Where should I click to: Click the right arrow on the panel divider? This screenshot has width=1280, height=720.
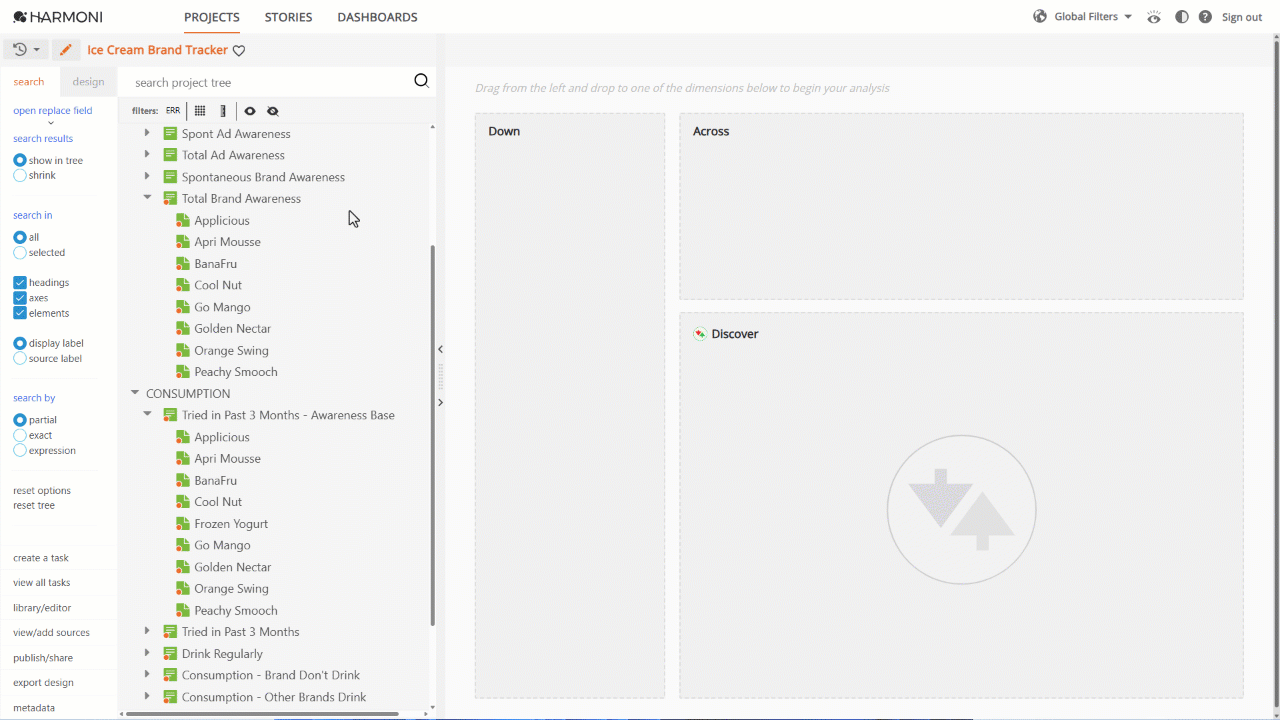tap(440, 402)
